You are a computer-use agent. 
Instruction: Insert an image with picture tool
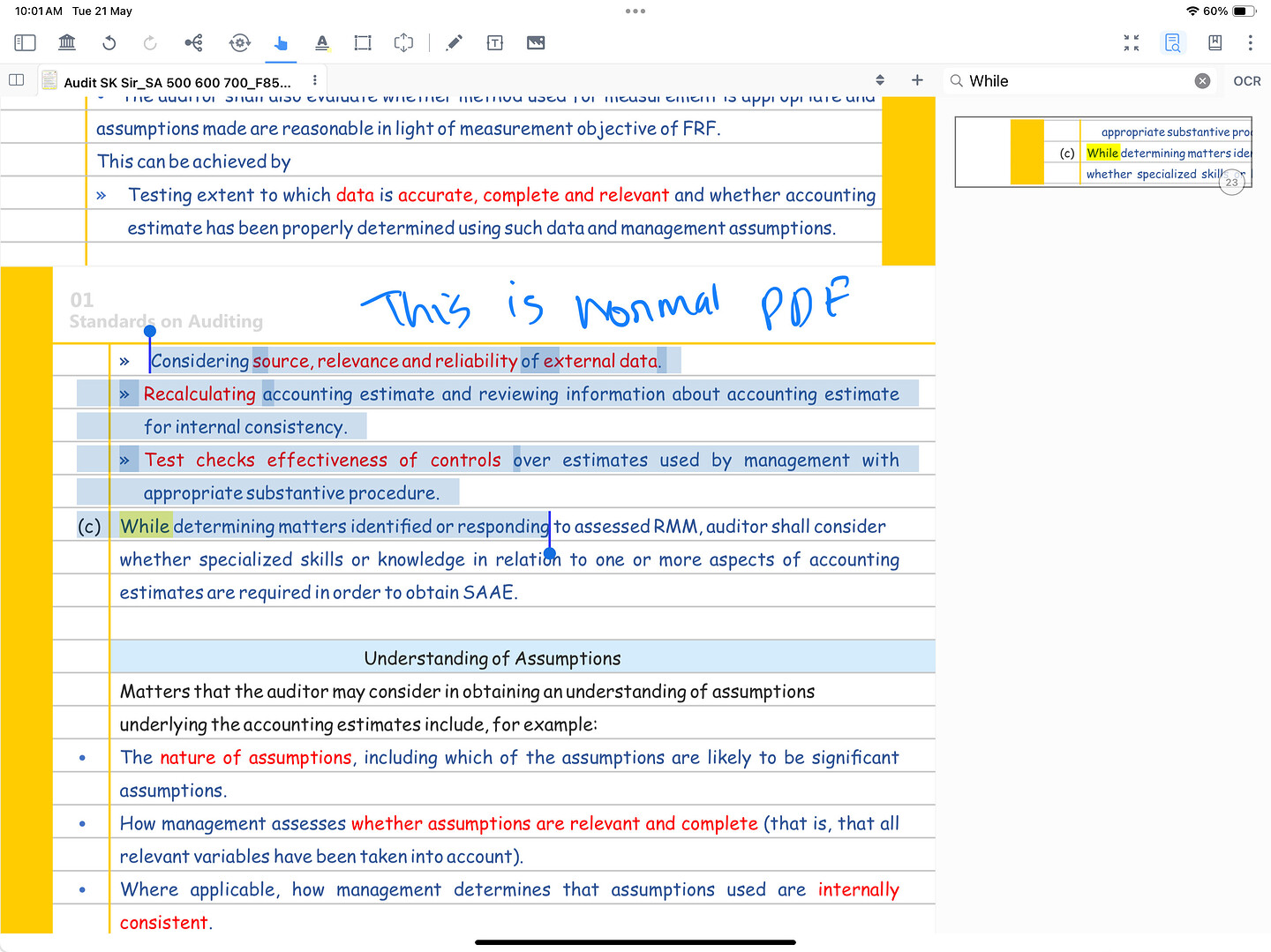536,42
